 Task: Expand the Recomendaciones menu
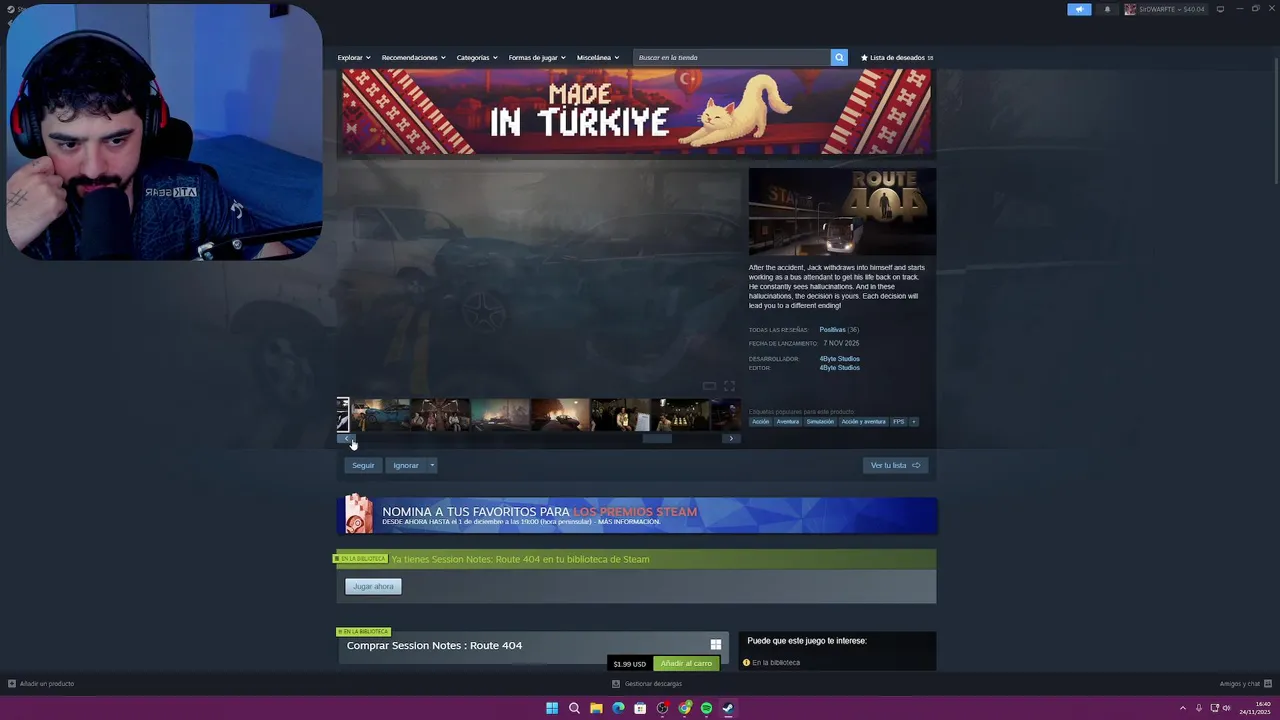(x=413, y=57)
